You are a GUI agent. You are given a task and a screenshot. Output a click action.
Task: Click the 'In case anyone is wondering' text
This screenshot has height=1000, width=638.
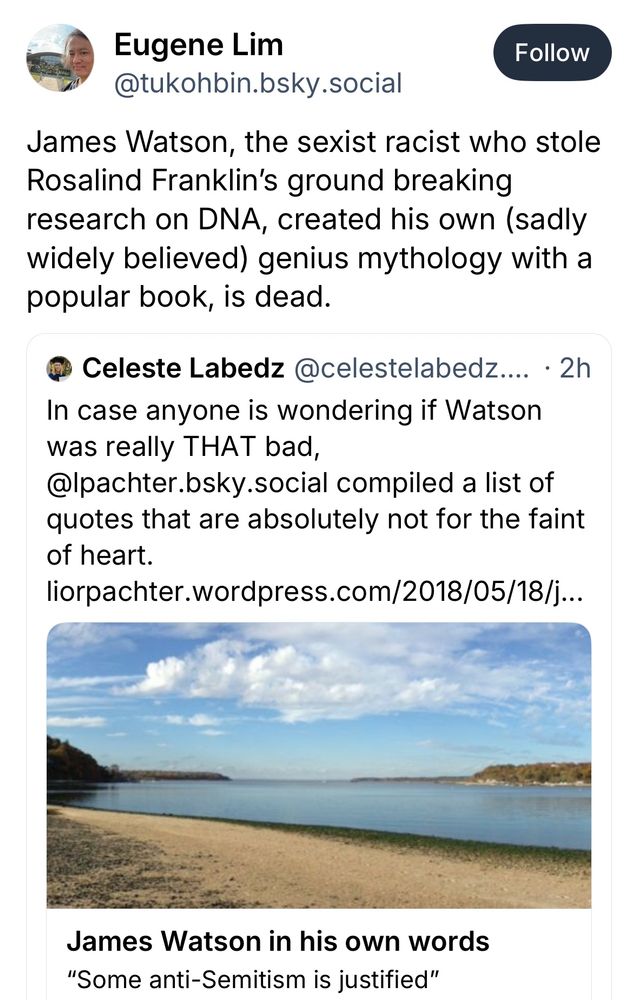pyautogui.click(x=290, y=410)
